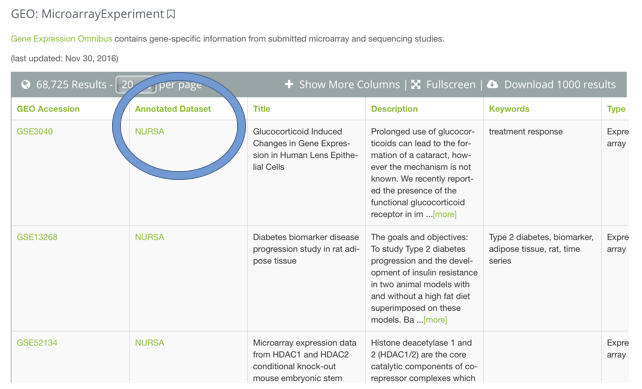Click Show More Columns
642x389 pixels.
(349, 84)
